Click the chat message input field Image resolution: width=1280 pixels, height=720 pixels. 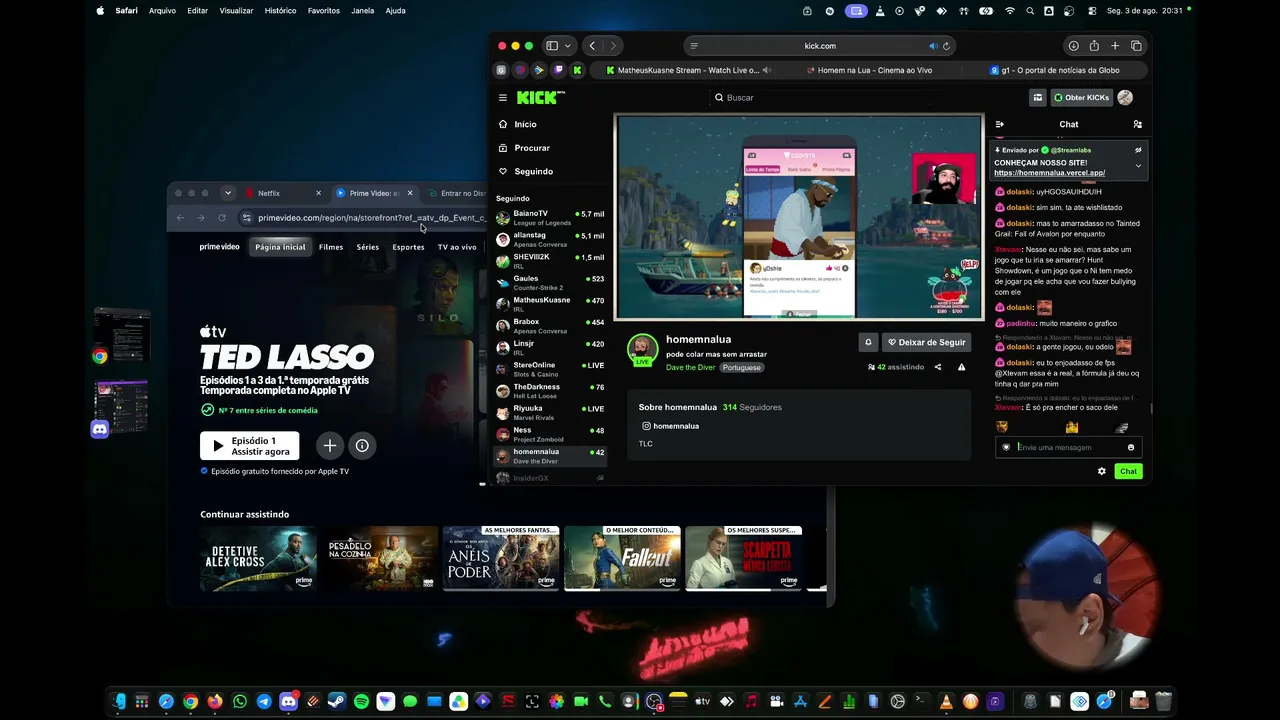1068,447
